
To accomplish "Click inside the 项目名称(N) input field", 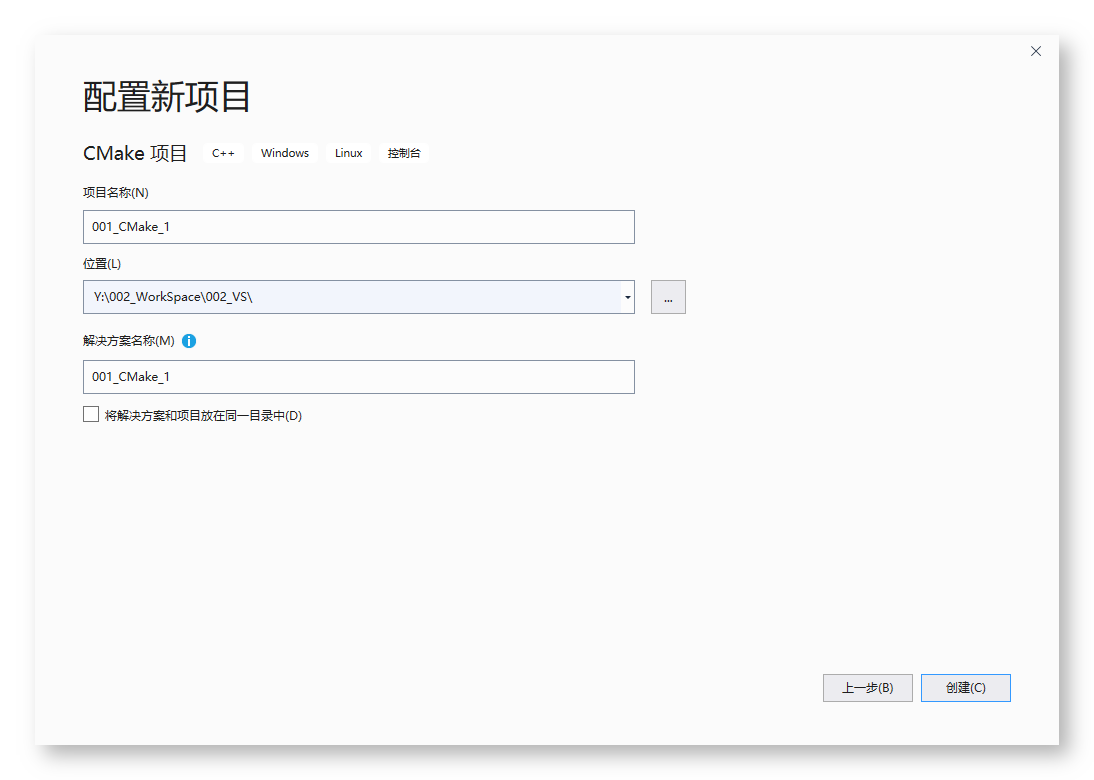I will (x=358, y=226).
